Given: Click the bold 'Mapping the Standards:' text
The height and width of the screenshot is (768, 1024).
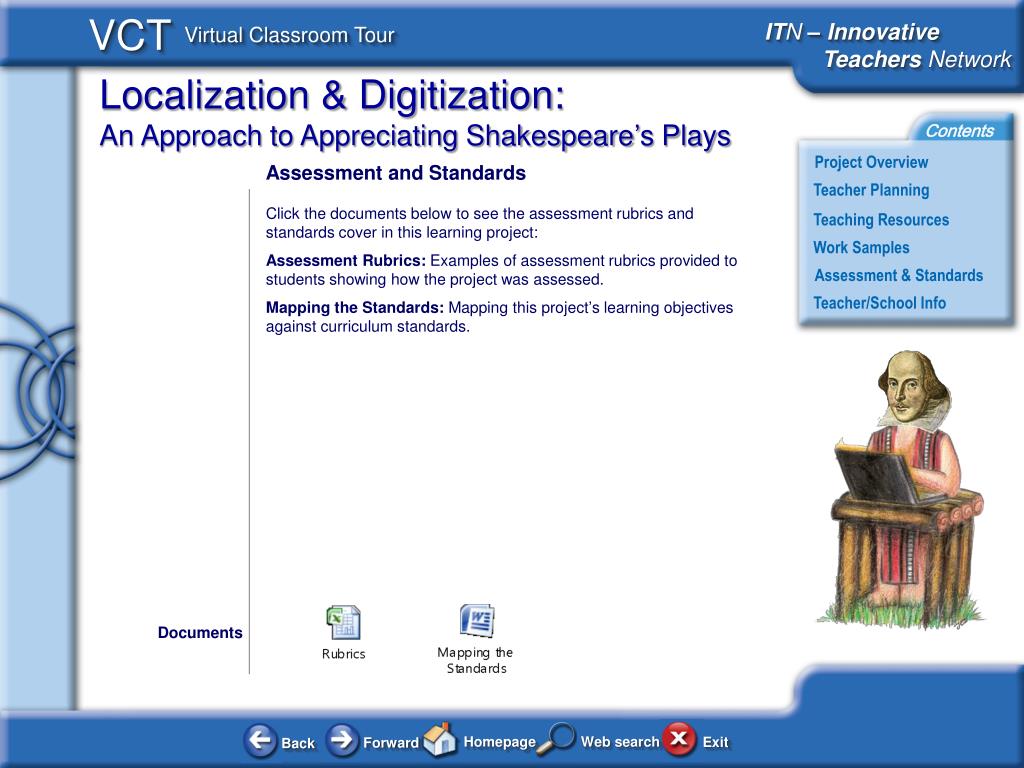Looking at the screenshot, I should click(355, 308).
